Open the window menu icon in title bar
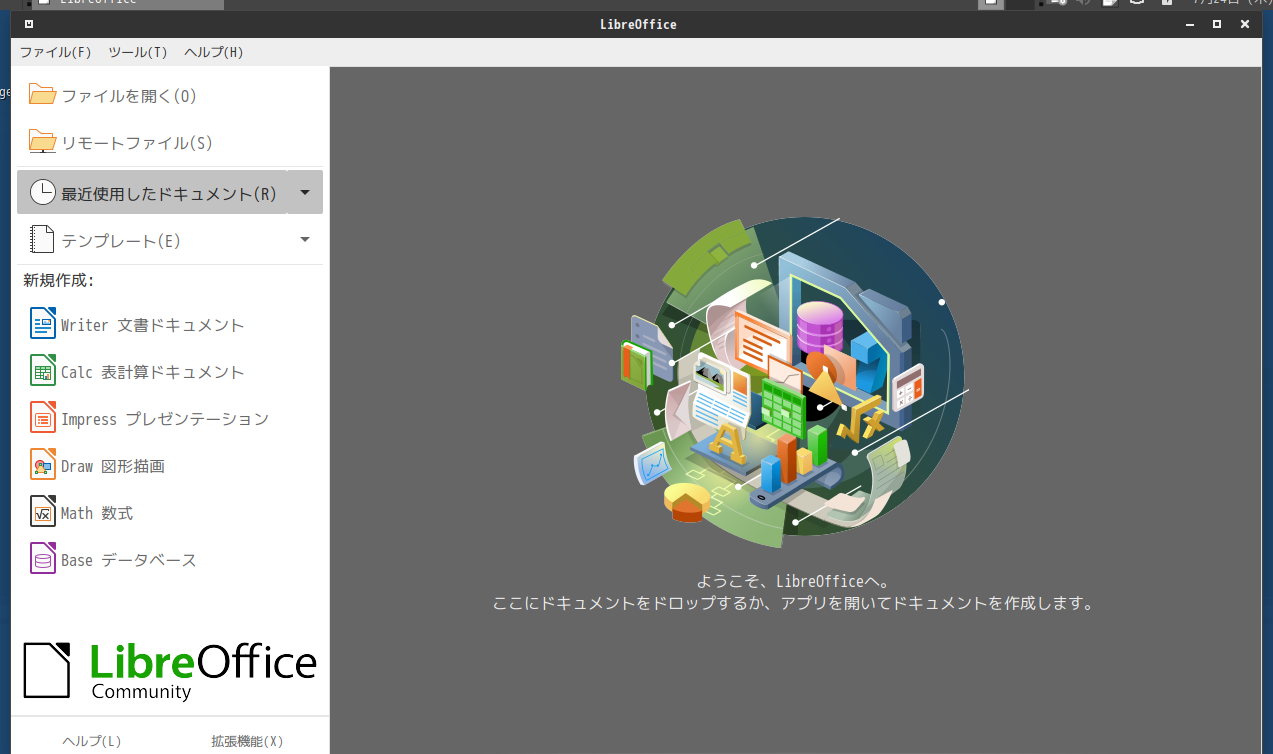Viewport: 1273px width, 754px height. coord(29,24)
